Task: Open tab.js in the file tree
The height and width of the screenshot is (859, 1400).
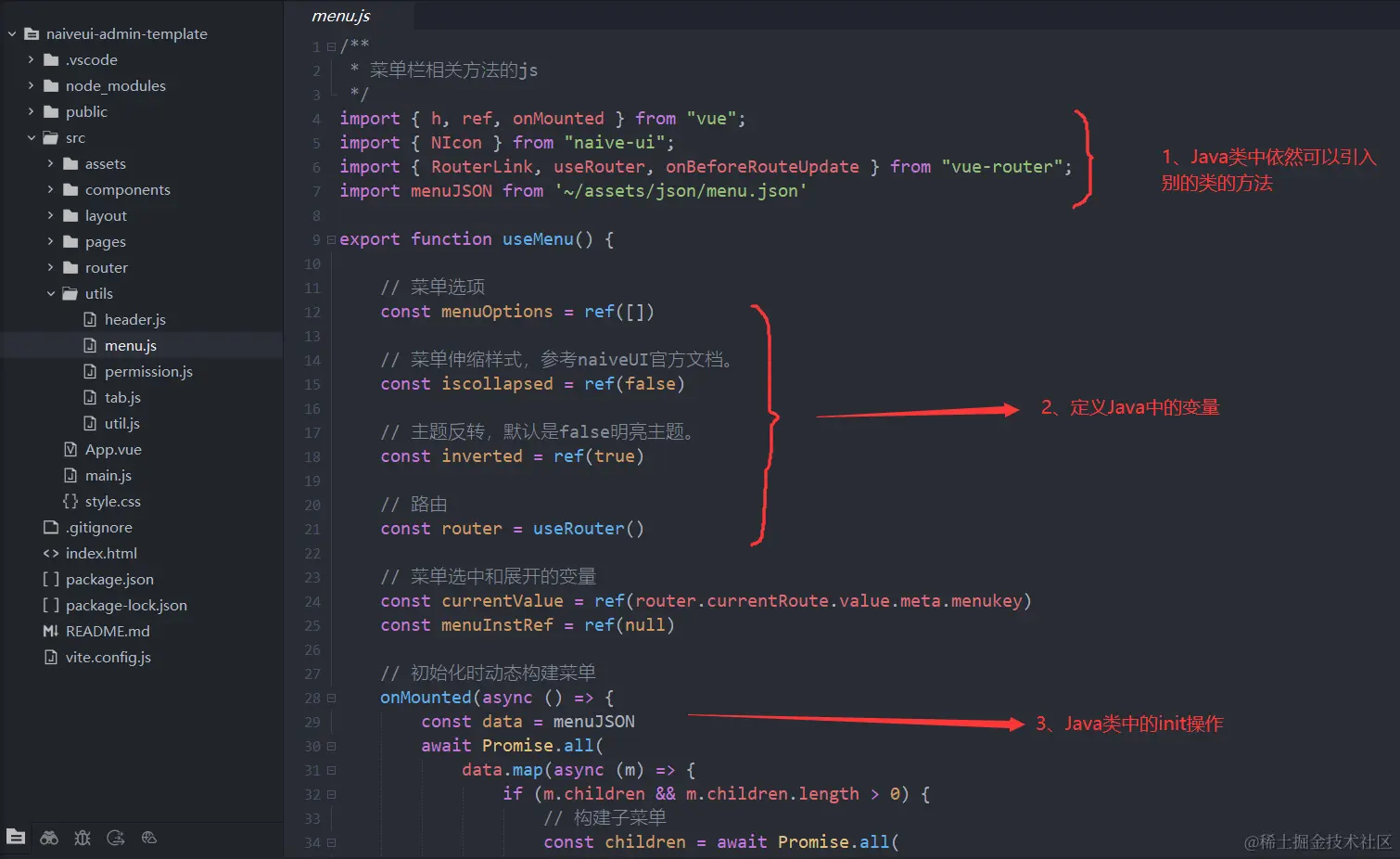Action: [x=122, y=397]
